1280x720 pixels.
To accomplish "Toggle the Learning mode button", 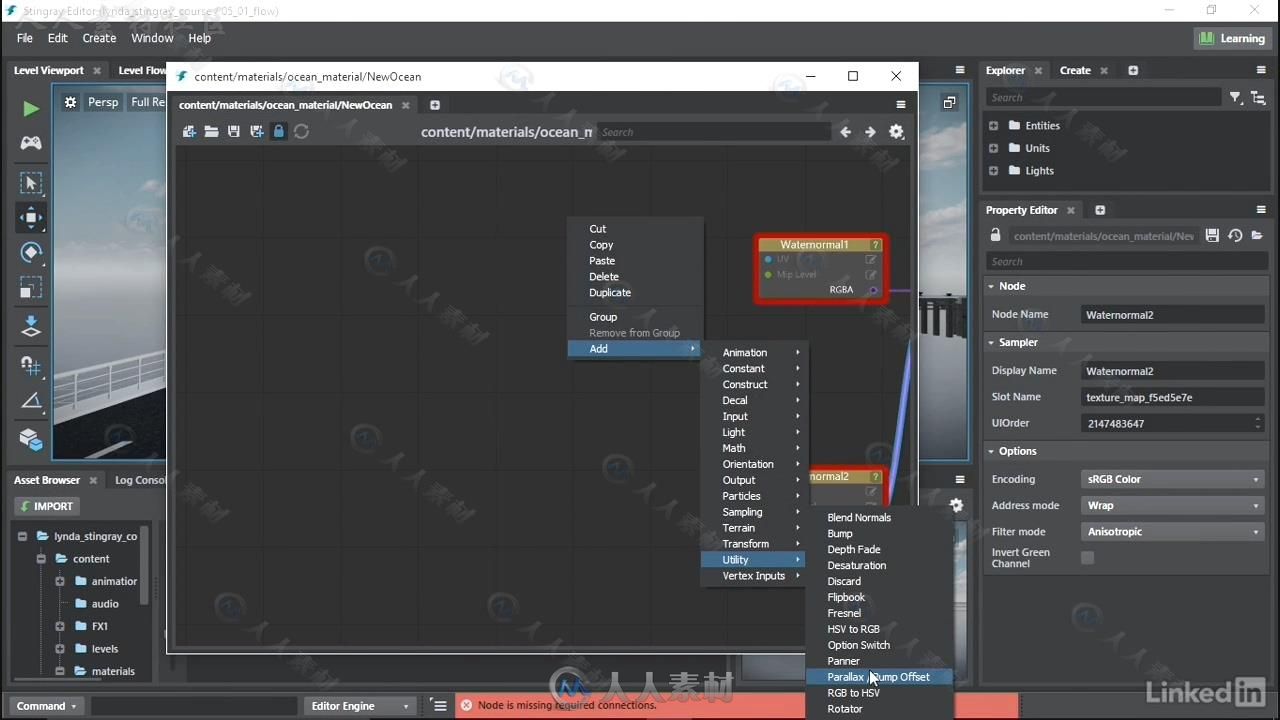I will [1232, 38].
